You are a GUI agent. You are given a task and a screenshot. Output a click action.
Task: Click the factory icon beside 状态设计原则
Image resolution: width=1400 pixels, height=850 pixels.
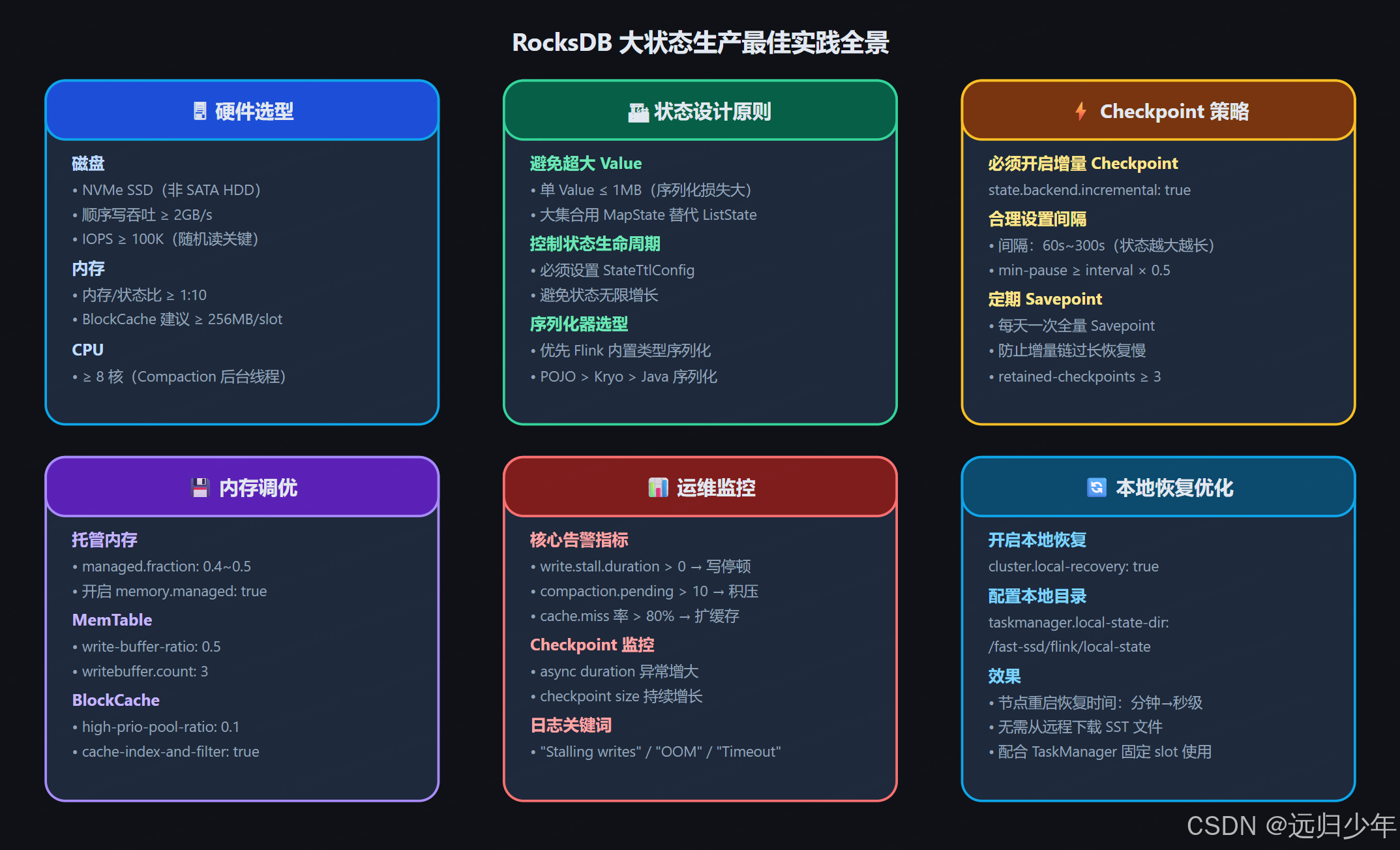pos(638,112)
